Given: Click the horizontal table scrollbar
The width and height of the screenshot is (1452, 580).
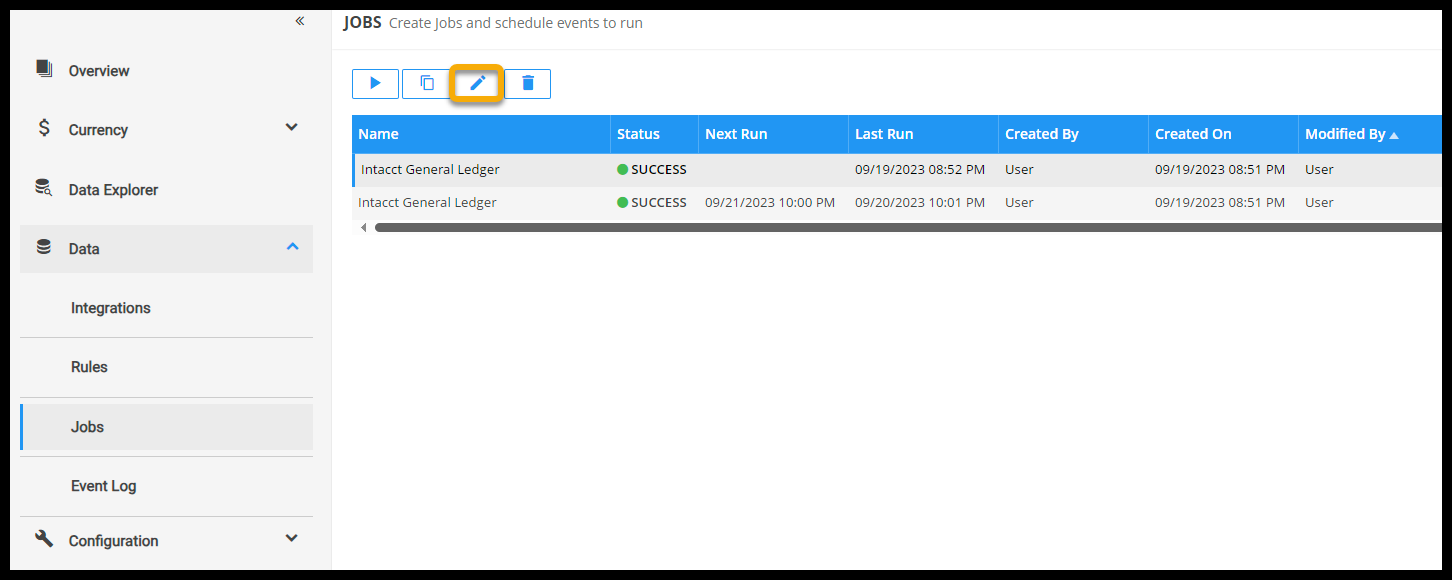Looking at the screenshot, I should point(900,228).
